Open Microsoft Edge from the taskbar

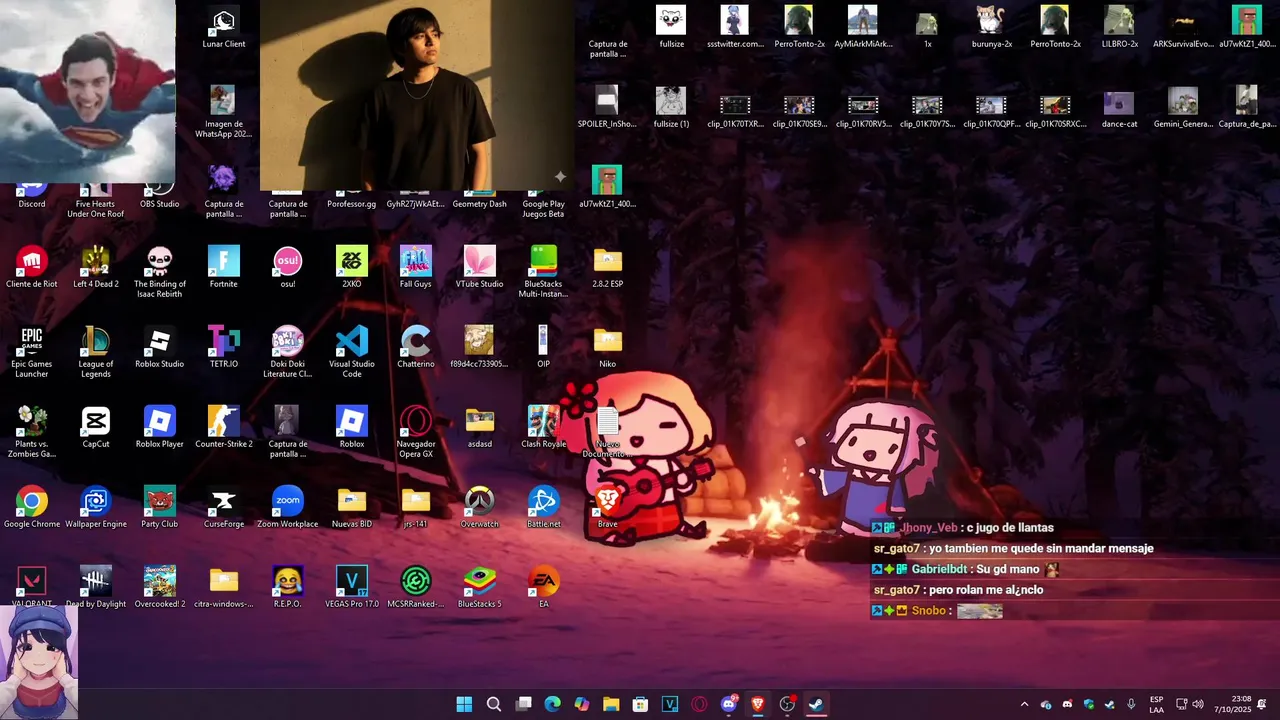pos(552,704)
